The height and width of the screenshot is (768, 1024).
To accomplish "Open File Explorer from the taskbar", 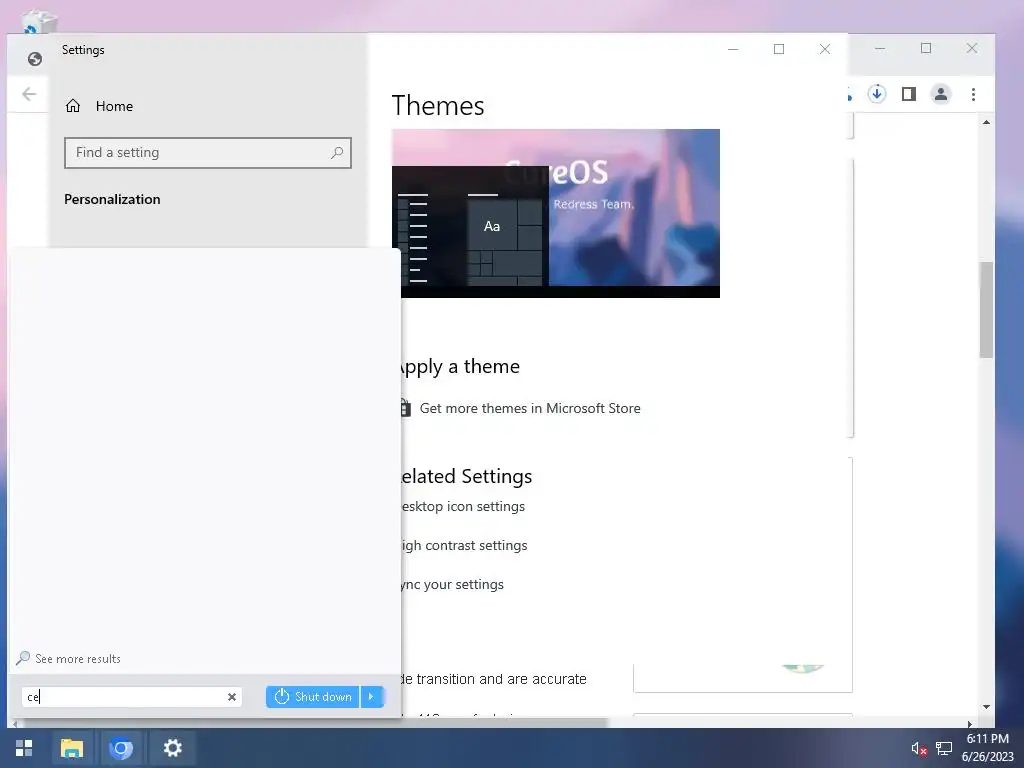I will (x=72, y=748).
